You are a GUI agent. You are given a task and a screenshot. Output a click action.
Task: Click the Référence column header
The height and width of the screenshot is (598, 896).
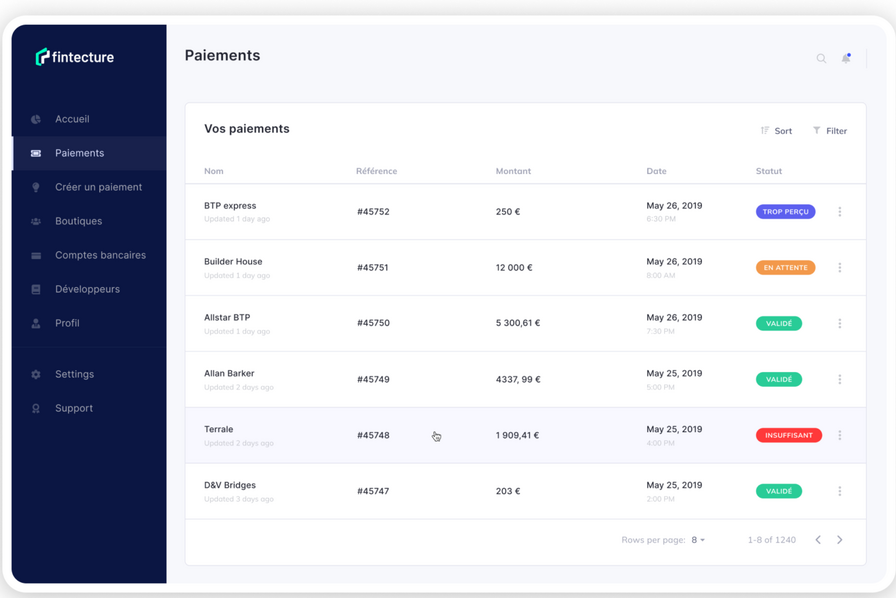click(x=376, y=171)
